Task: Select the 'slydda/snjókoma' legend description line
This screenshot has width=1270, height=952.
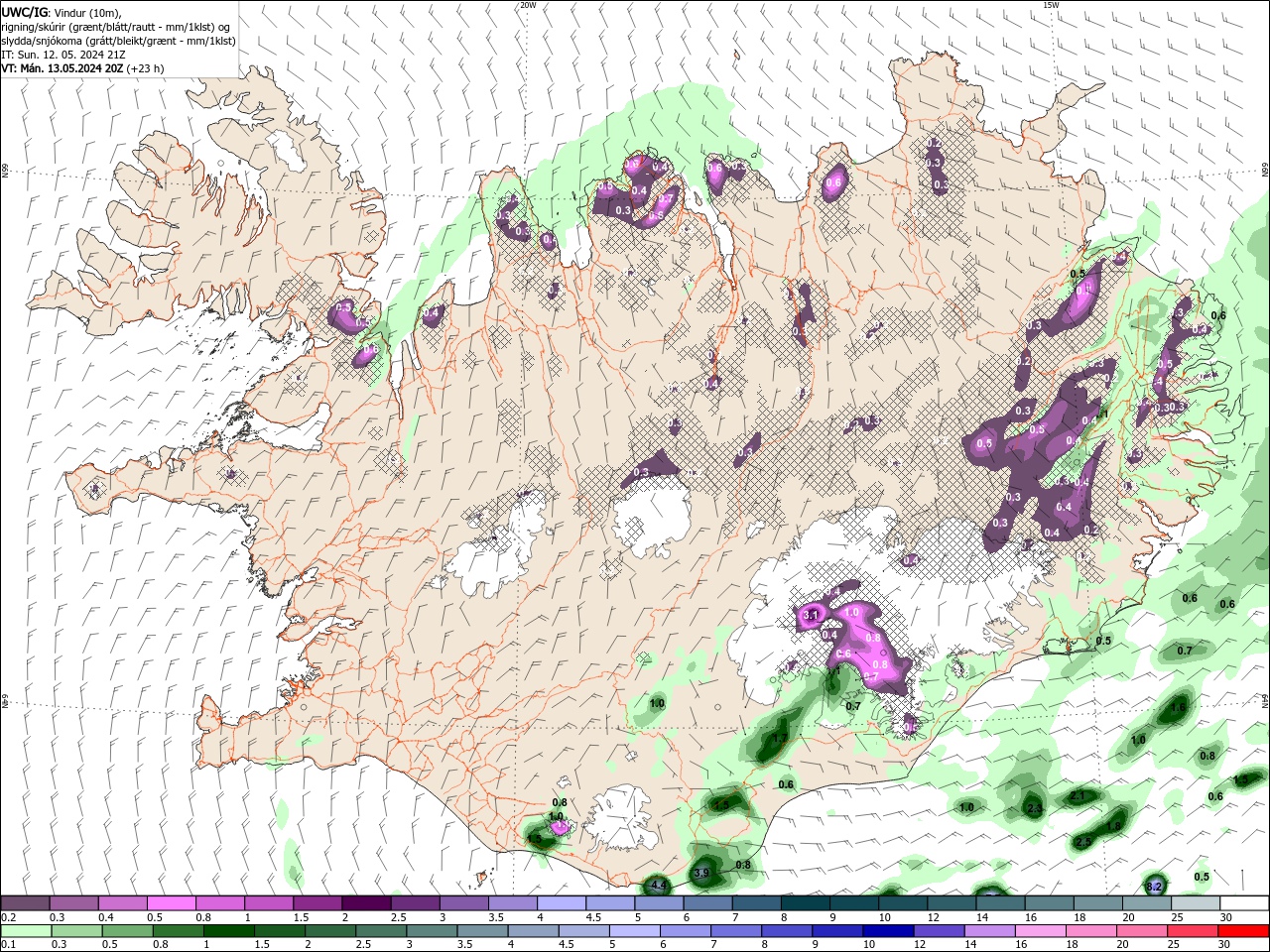Action: click(x=118, y=41)
